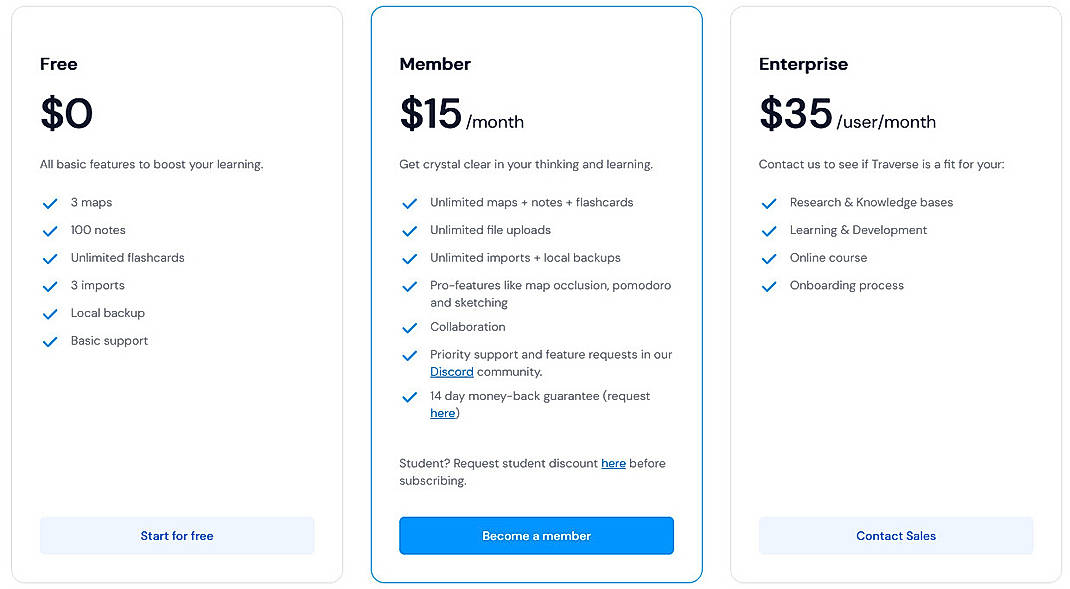
Task: Click the student discount "here" link
Action: coord(613,463)
